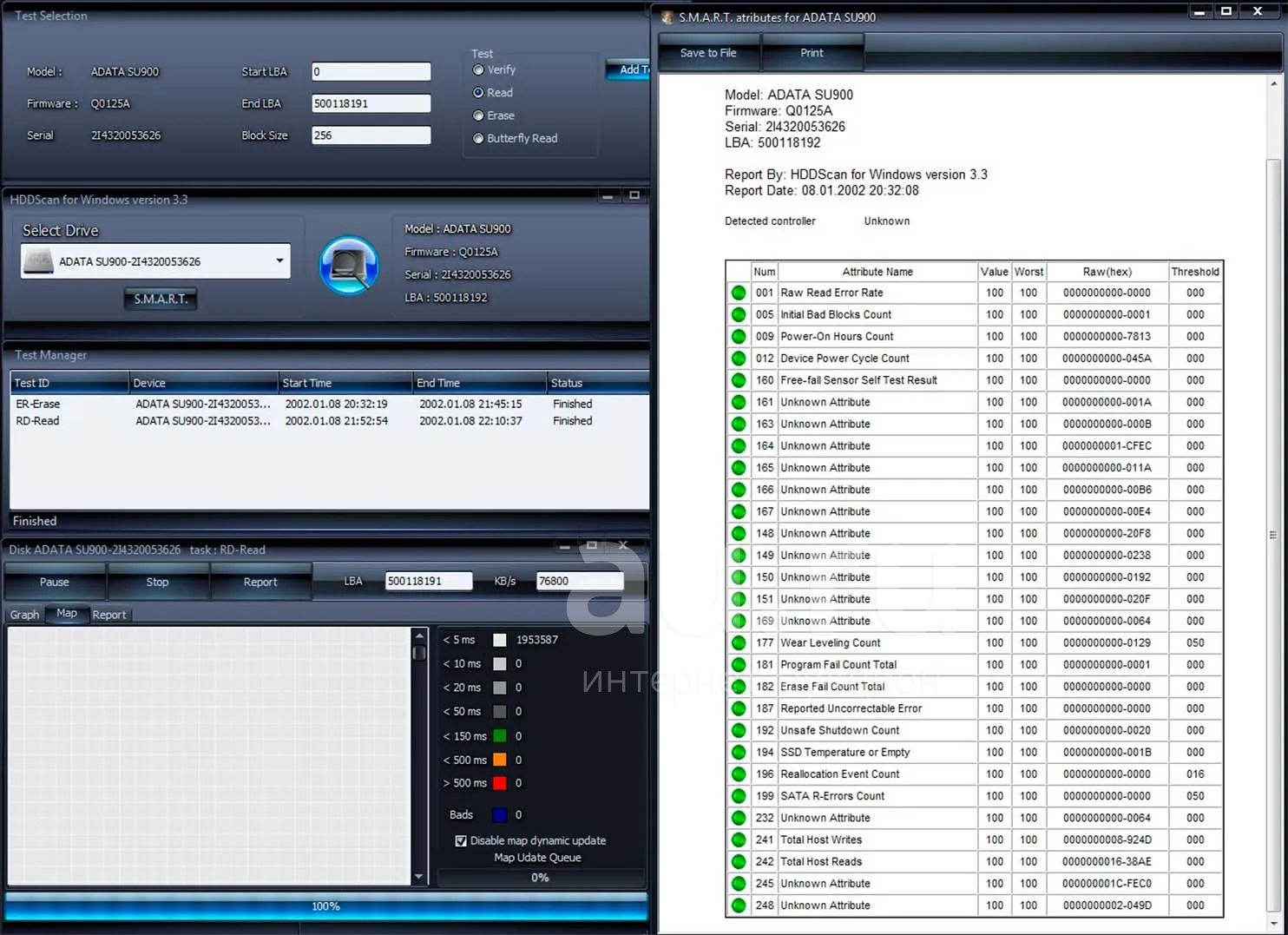Open the task Report button
Screen dimensions: 1288x935
click(x=260, y=582)
